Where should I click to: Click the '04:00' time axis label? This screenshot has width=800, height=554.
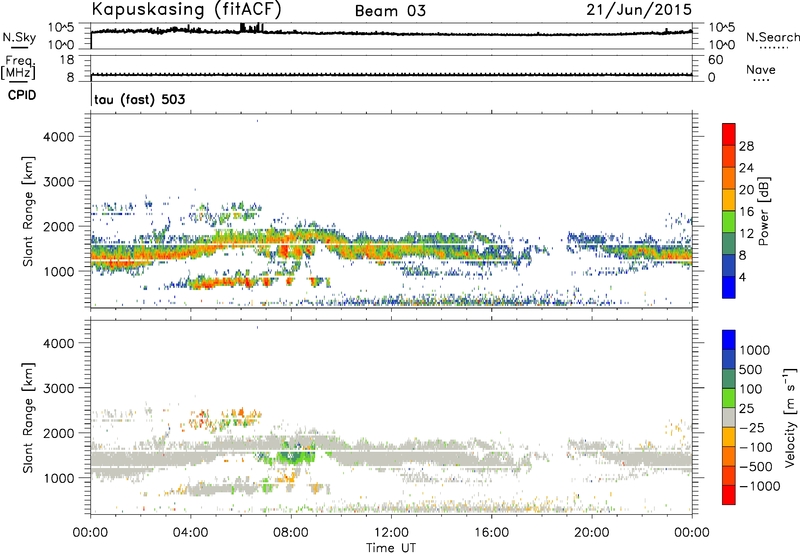(x=190, y=533)
